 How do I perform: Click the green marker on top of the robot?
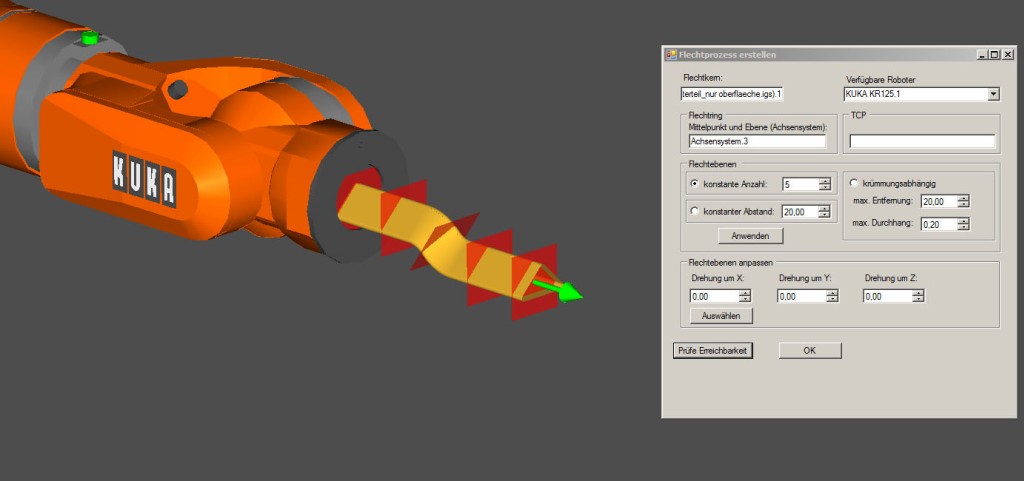89,38
